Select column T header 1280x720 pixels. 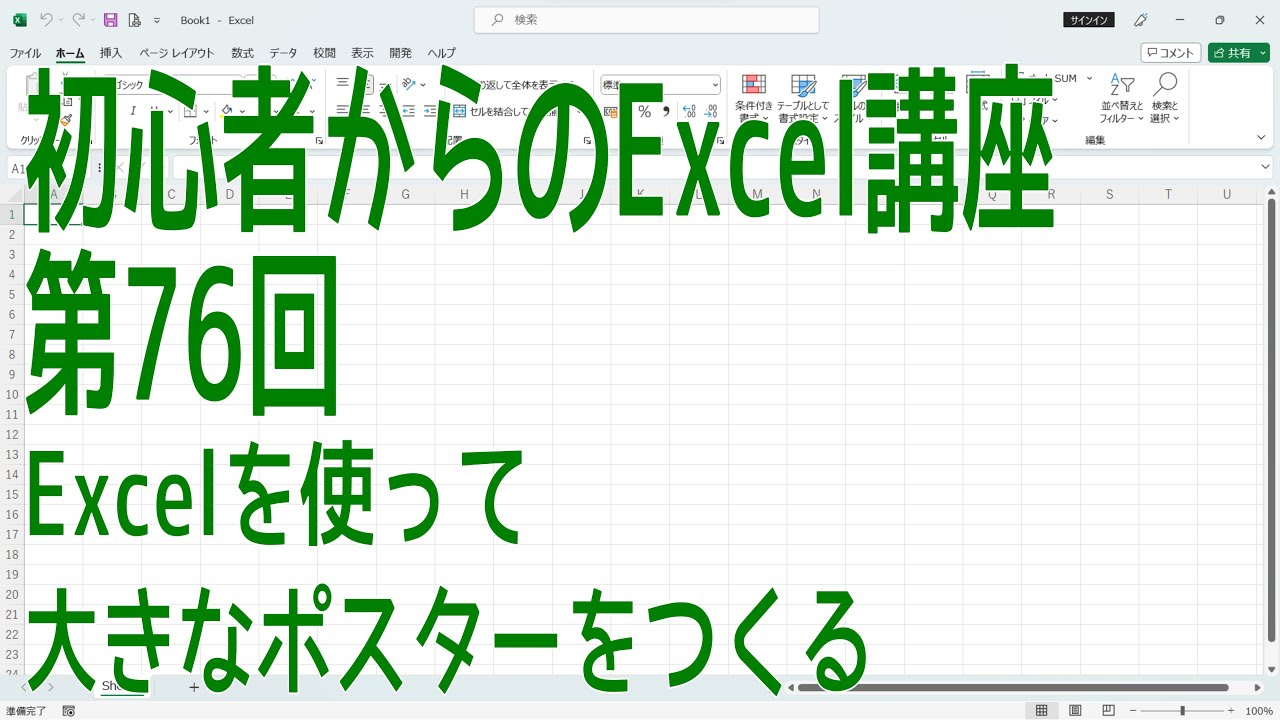coord(1168,195)
